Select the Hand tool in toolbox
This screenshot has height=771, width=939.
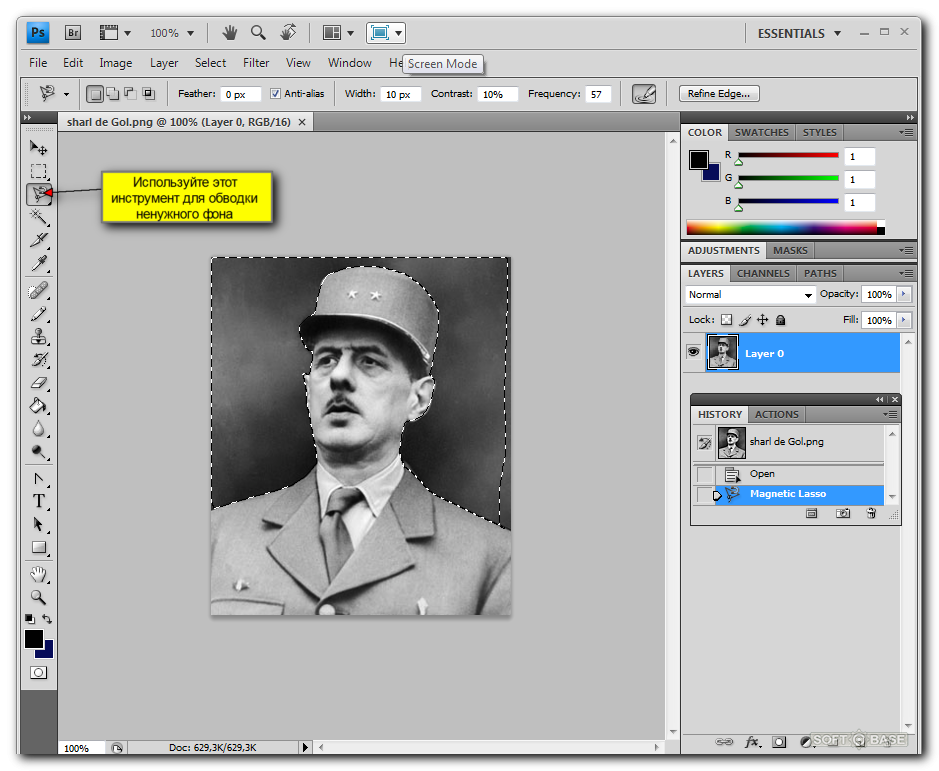tap(38, 575)
